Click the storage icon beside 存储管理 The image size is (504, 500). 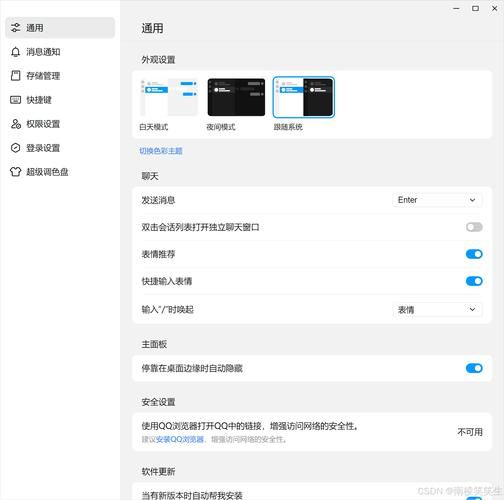tap(16, 76)
